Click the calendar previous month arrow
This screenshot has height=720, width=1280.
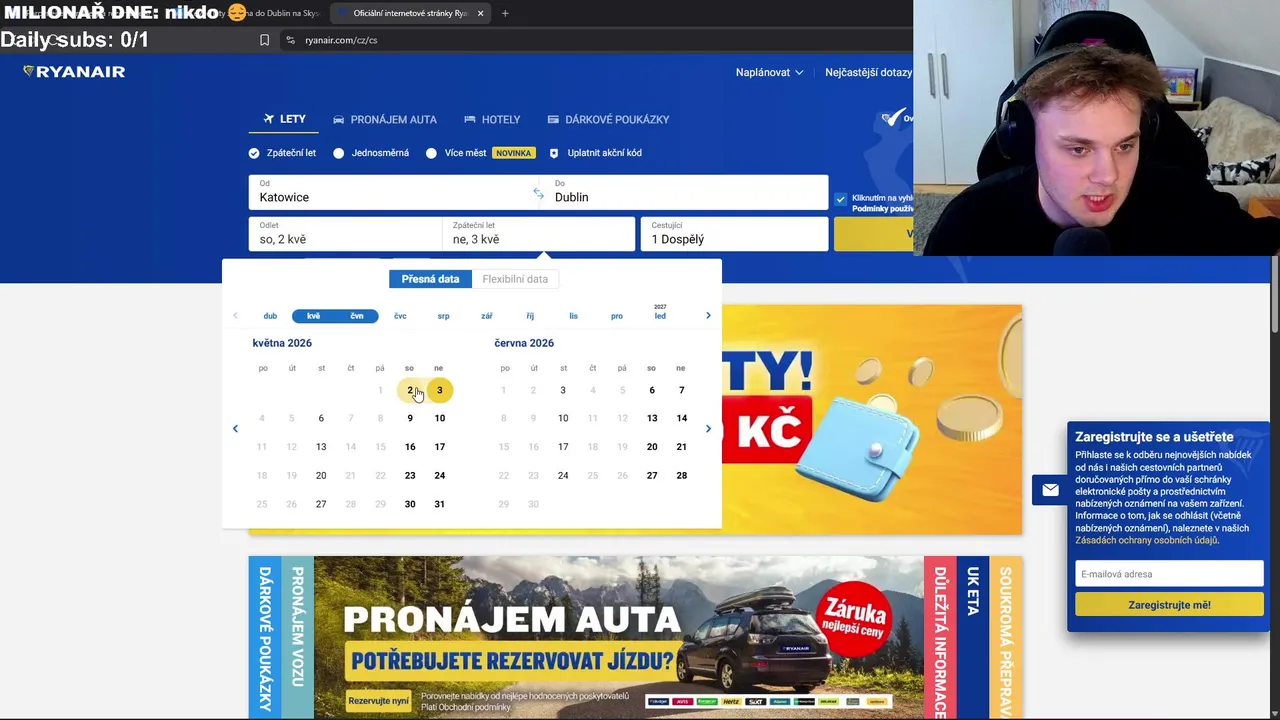pos(235,429)
